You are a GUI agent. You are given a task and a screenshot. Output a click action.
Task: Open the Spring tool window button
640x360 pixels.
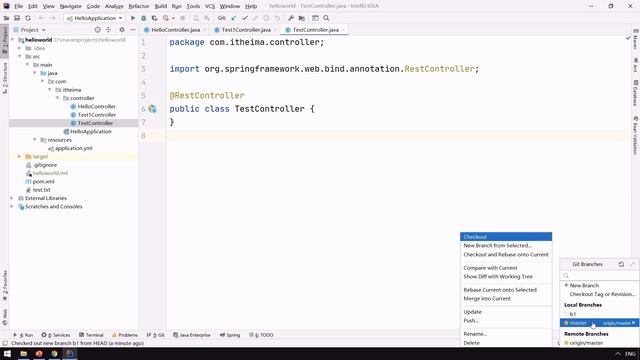[x=230, y=335]
